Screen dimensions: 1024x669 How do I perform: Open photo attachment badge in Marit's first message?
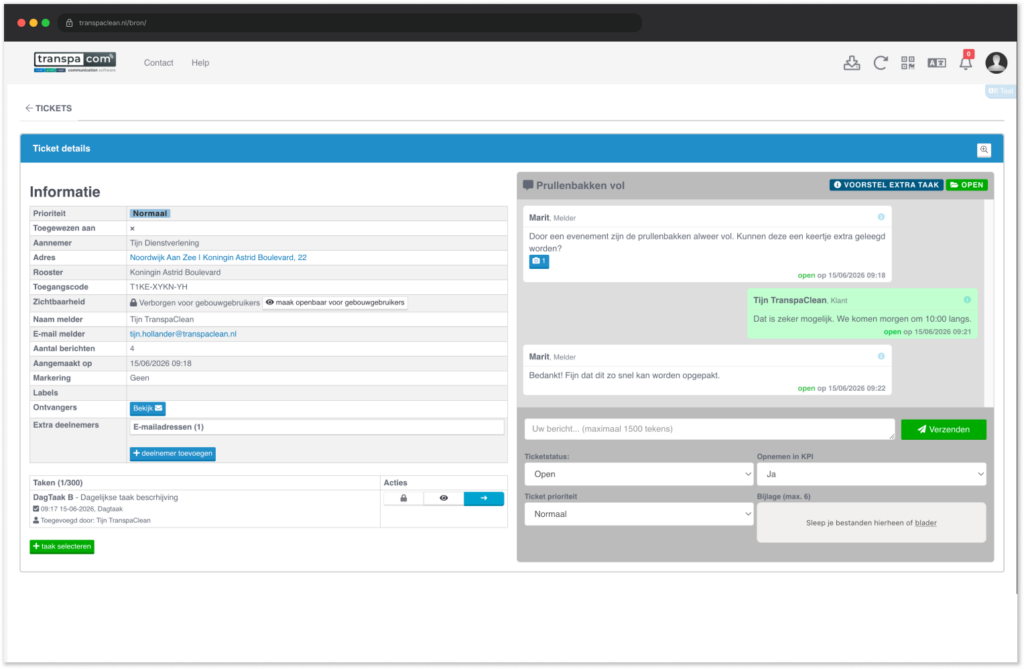point(539,261)
